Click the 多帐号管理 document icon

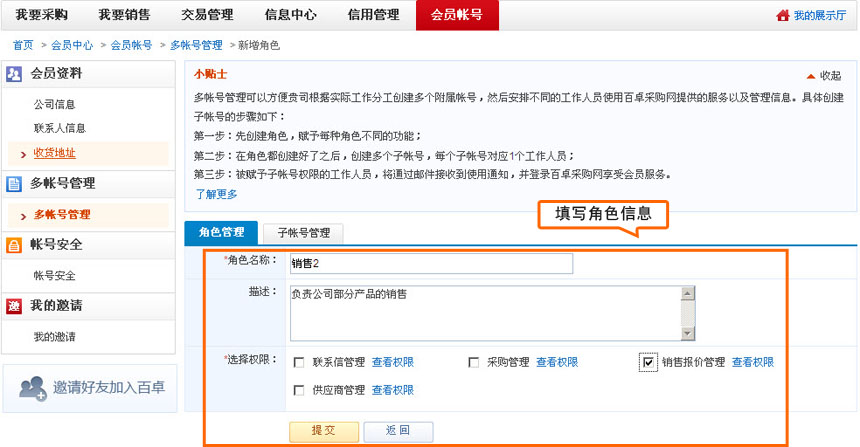click(x=14, y=184)
